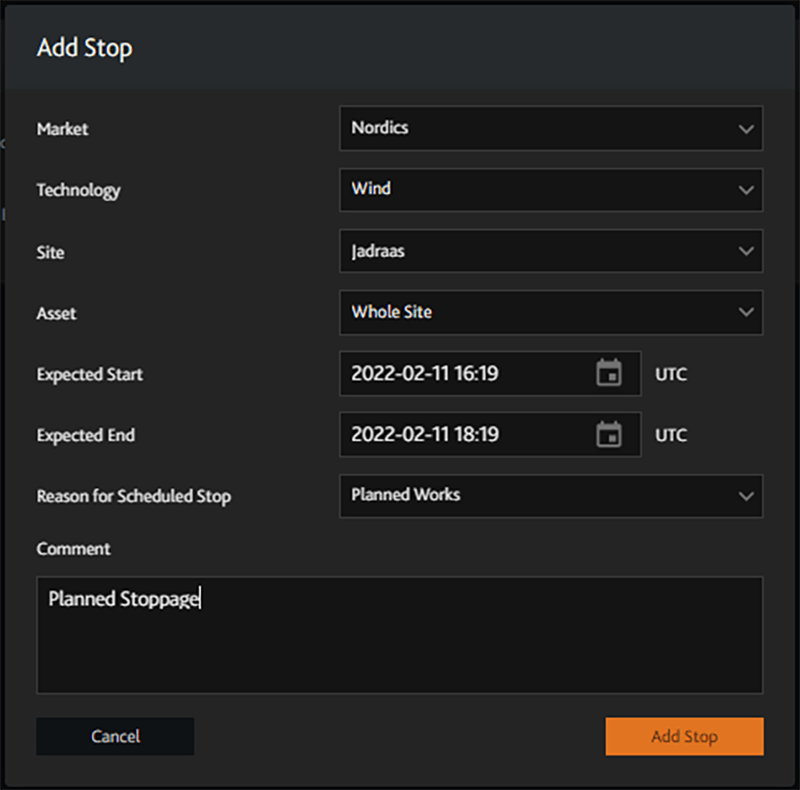Expand the Technology dropdown showing Wind
The height and width of the screenshot is (790, 800).
(540, 190)
